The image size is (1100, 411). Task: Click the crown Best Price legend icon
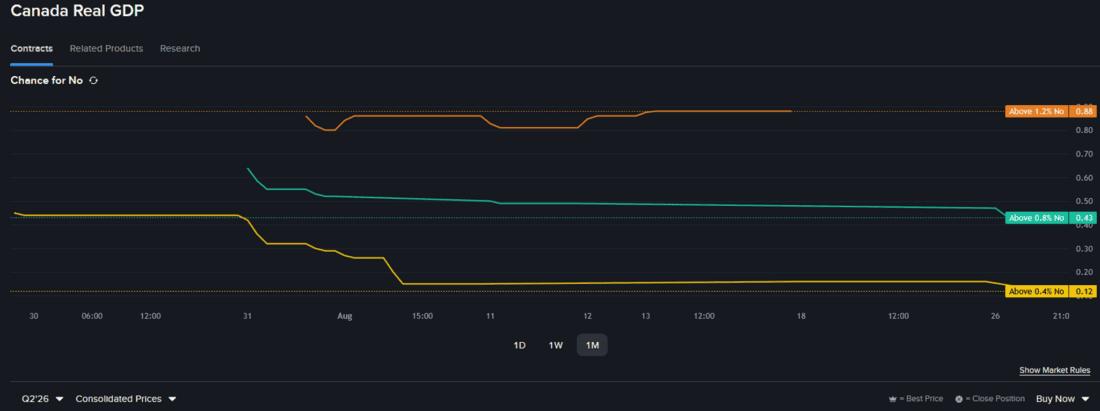point(892,399)
